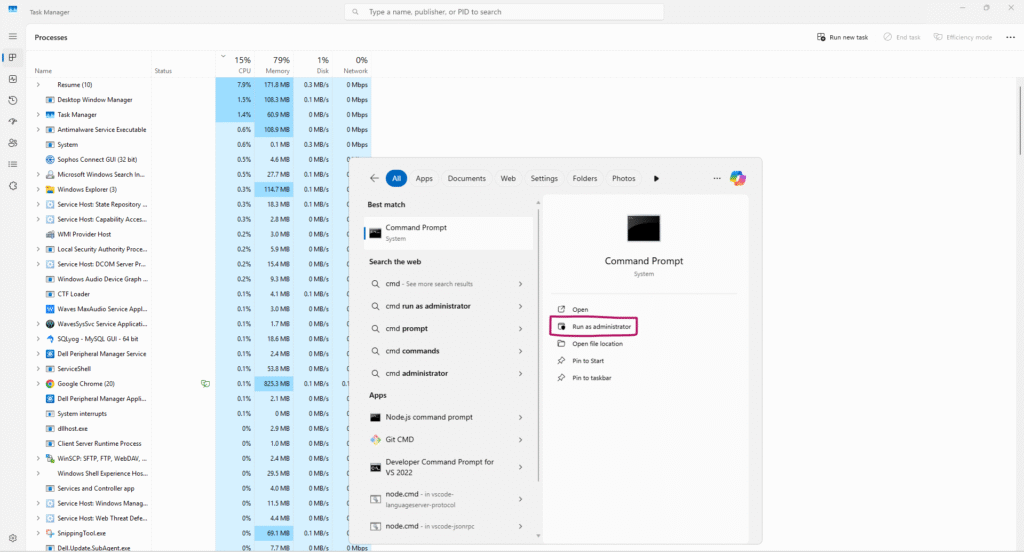Click the Copilot icon in search panel
The height and width of the screenshot is (552, 1024).
pos(738,178)
